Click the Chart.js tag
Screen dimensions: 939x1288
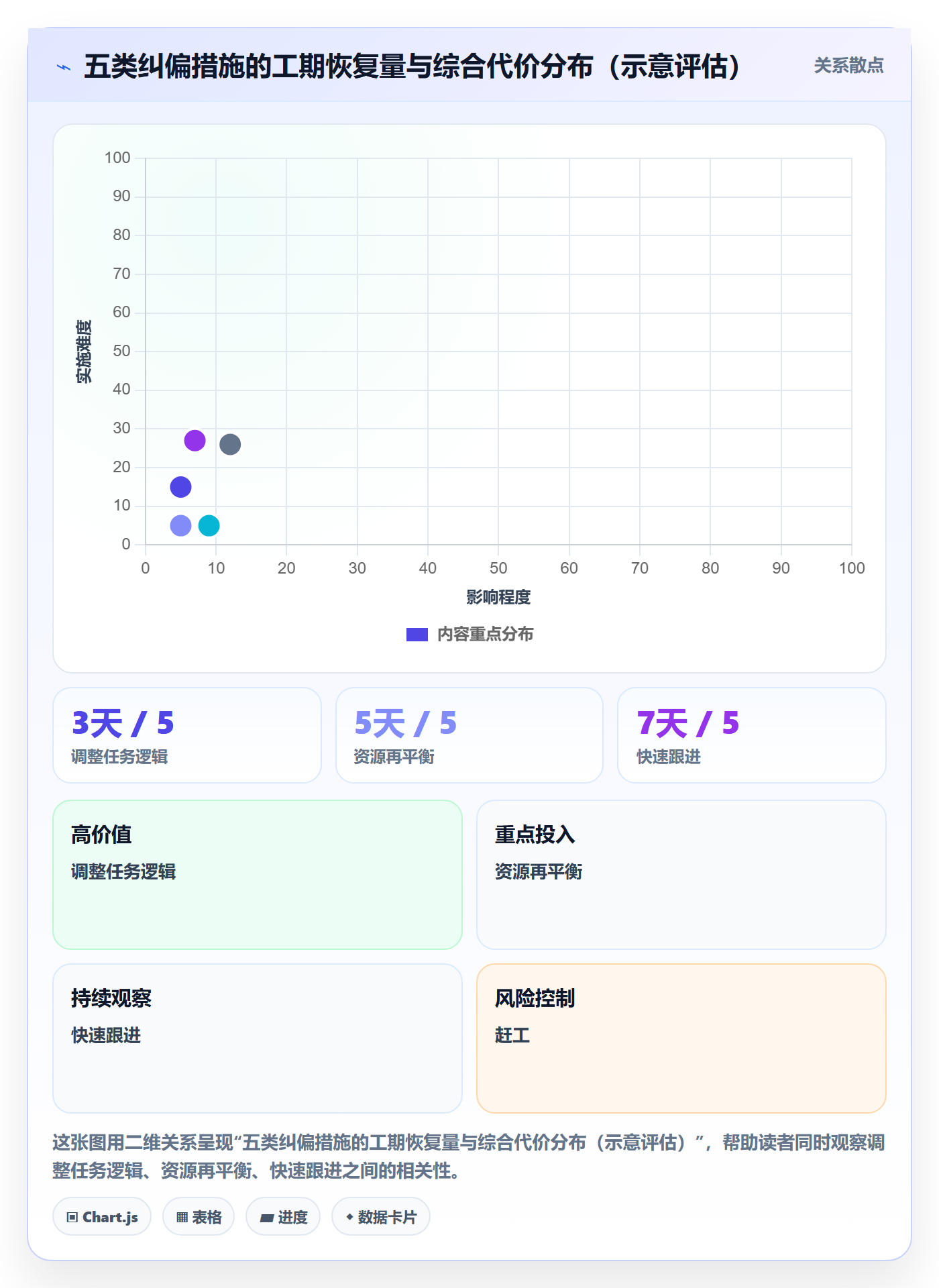102,1217
